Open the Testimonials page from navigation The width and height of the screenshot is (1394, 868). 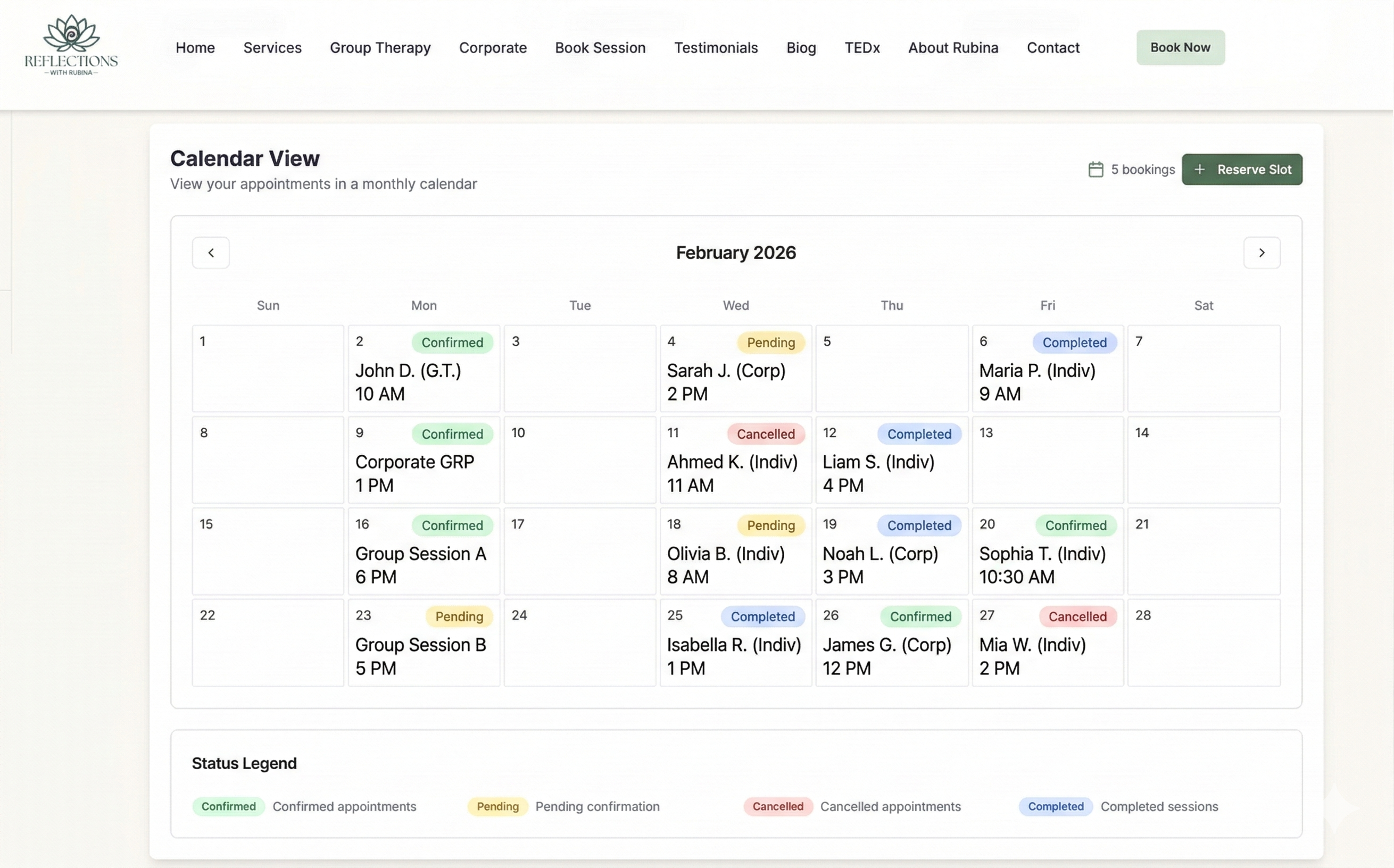pyautogui.click(x=716, y=48)
